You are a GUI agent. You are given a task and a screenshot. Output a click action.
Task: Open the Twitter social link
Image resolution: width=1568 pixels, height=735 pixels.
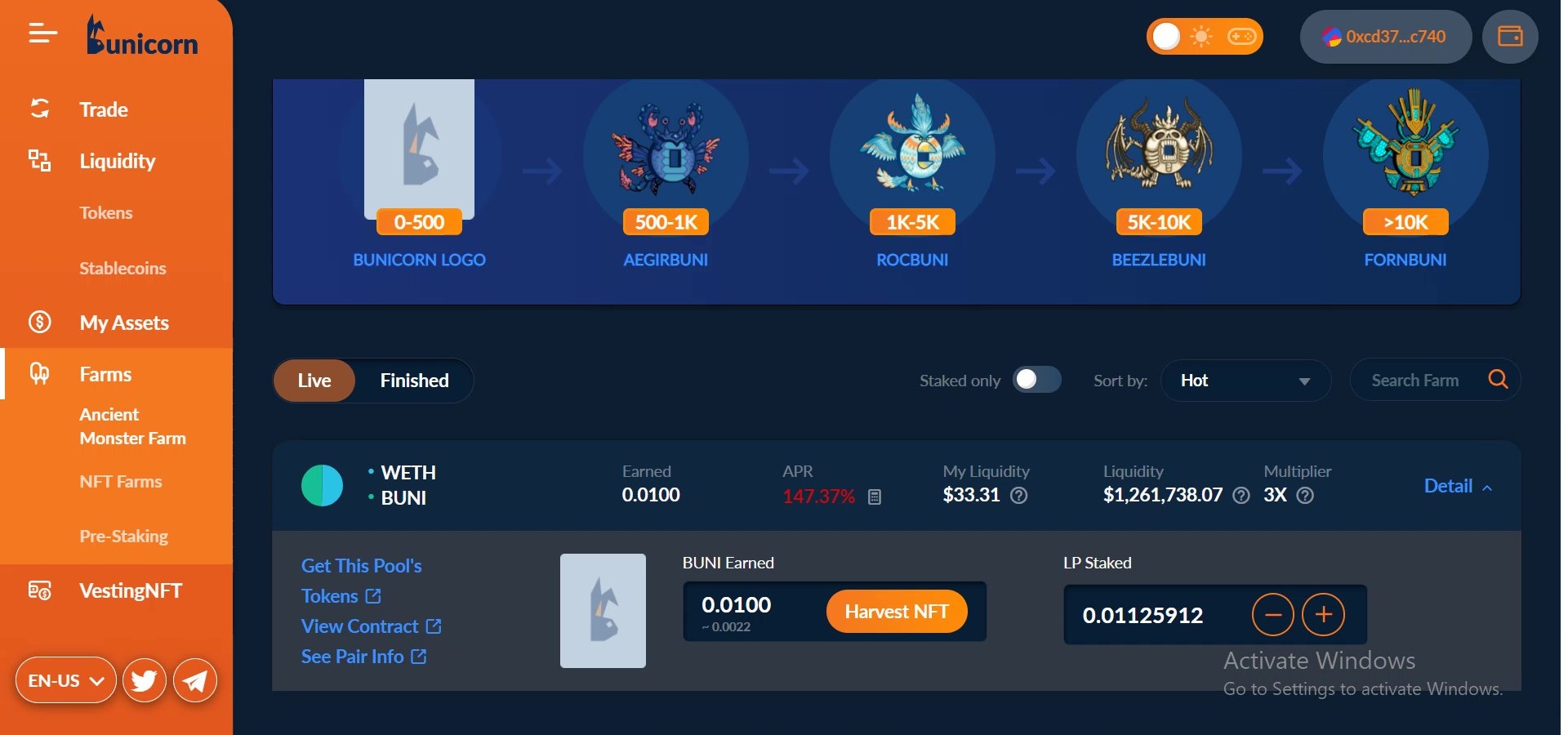(x=145, y=680)
